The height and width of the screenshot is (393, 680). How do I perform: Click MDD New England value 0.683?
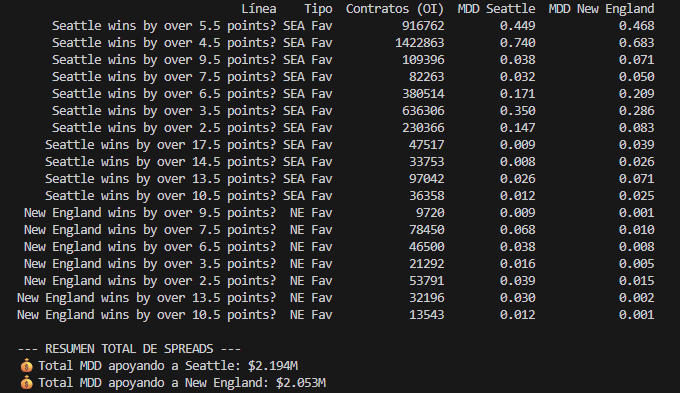point(636,43)
